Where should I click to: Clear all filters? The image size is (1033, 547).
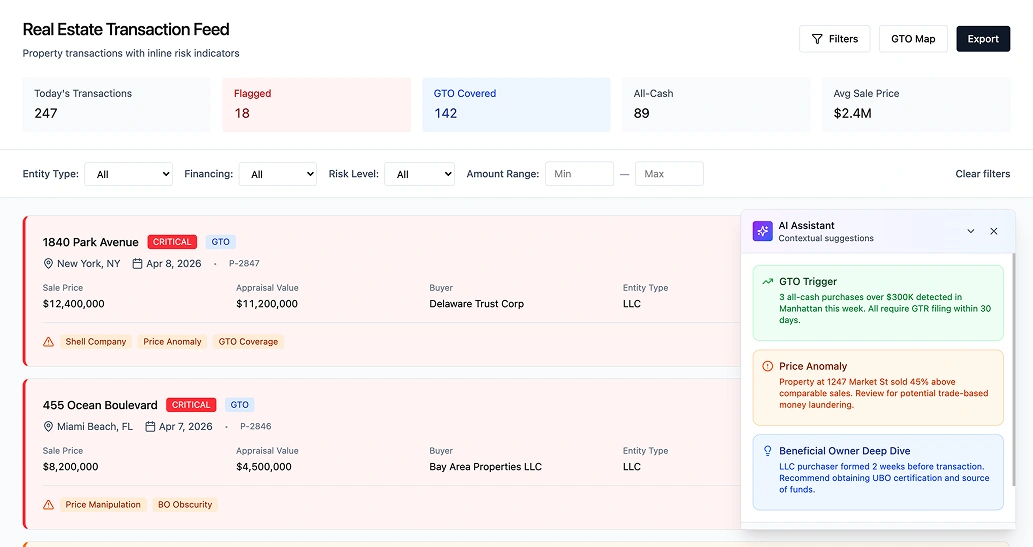tap(982, 174)
